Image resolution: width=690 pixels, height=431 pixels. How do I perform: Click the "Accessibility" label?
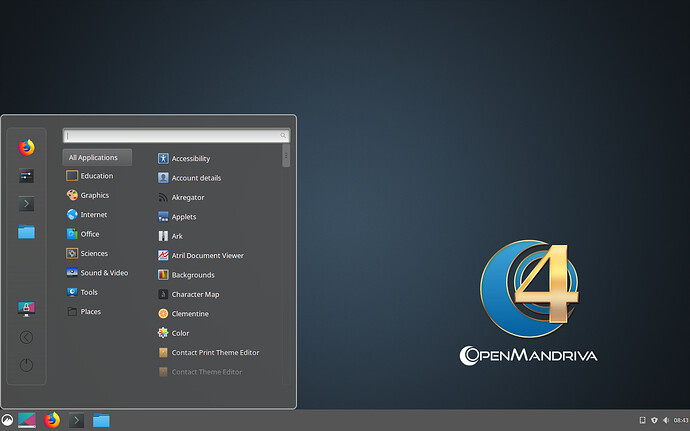191,158
